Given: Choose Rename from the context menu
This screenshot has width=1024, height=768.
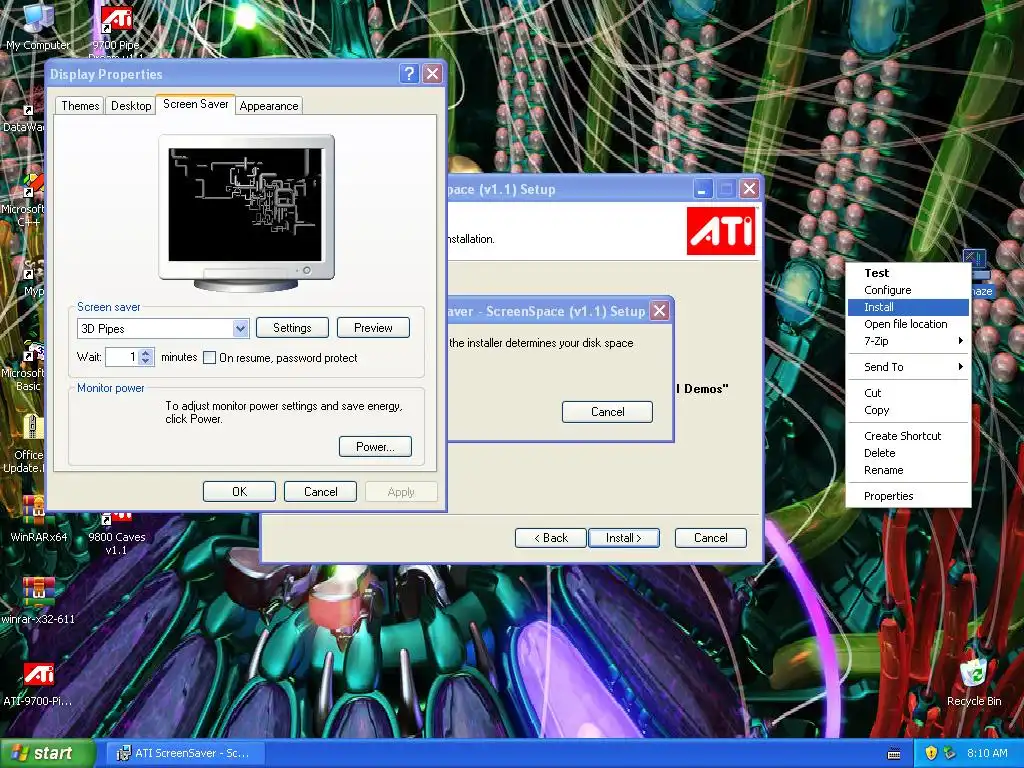Looking at the screenshot, I should tap(908, 470).
